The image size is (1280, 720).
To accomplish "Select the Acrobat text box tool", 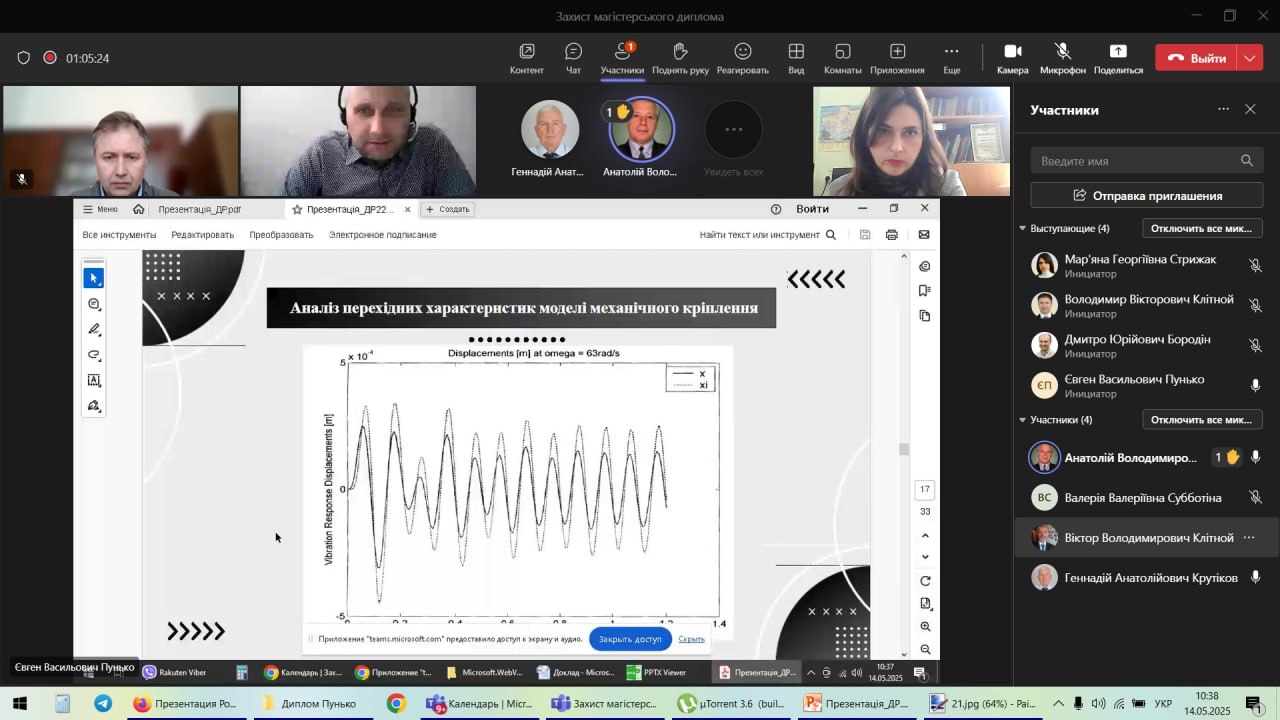I will pos(94,380).
